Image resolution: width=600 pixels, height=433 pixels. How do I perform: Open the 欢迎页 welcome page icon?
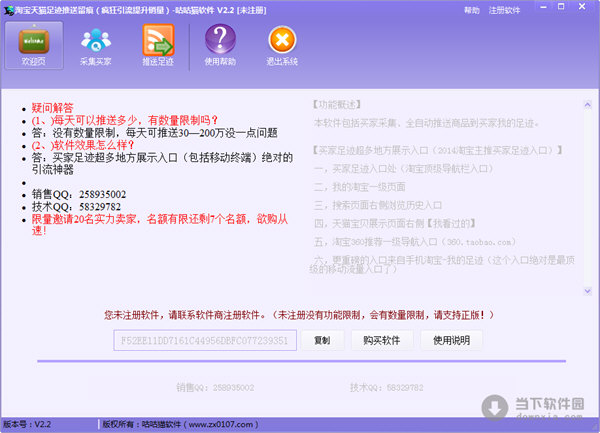[34, 46]
